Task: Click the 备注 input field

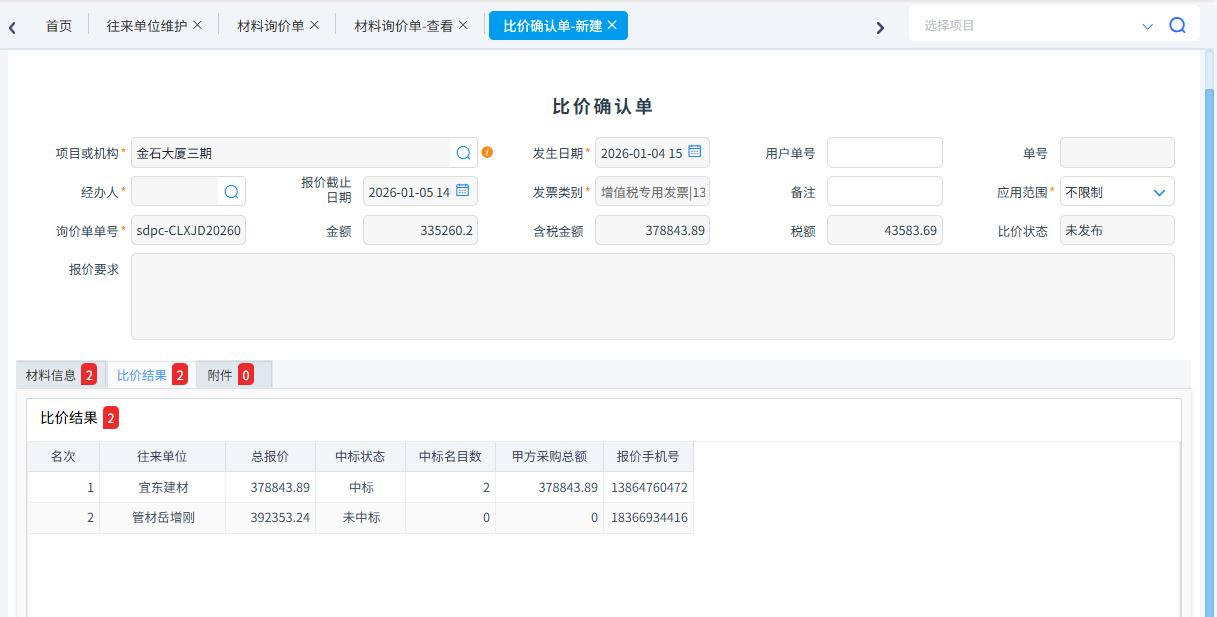Action: pos(884,191)
